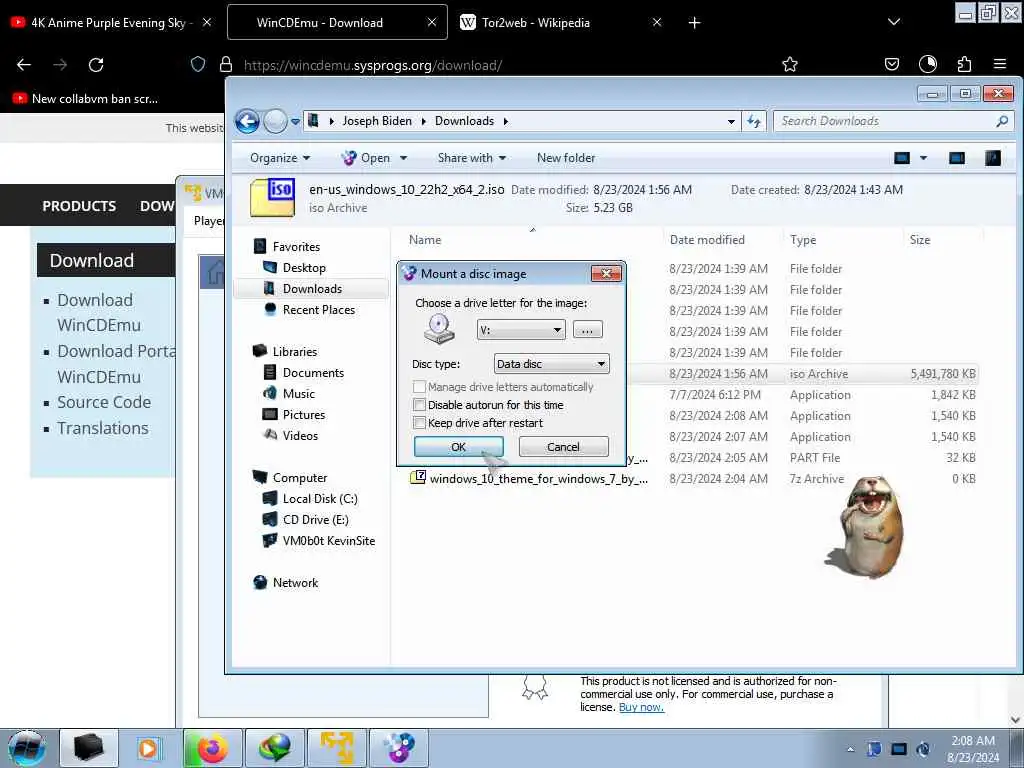Image resolution: width=1024 pixels, height=768 pixels.
Task: Expand the Open button dropdown arrow
Action: (x=403, y=158)
